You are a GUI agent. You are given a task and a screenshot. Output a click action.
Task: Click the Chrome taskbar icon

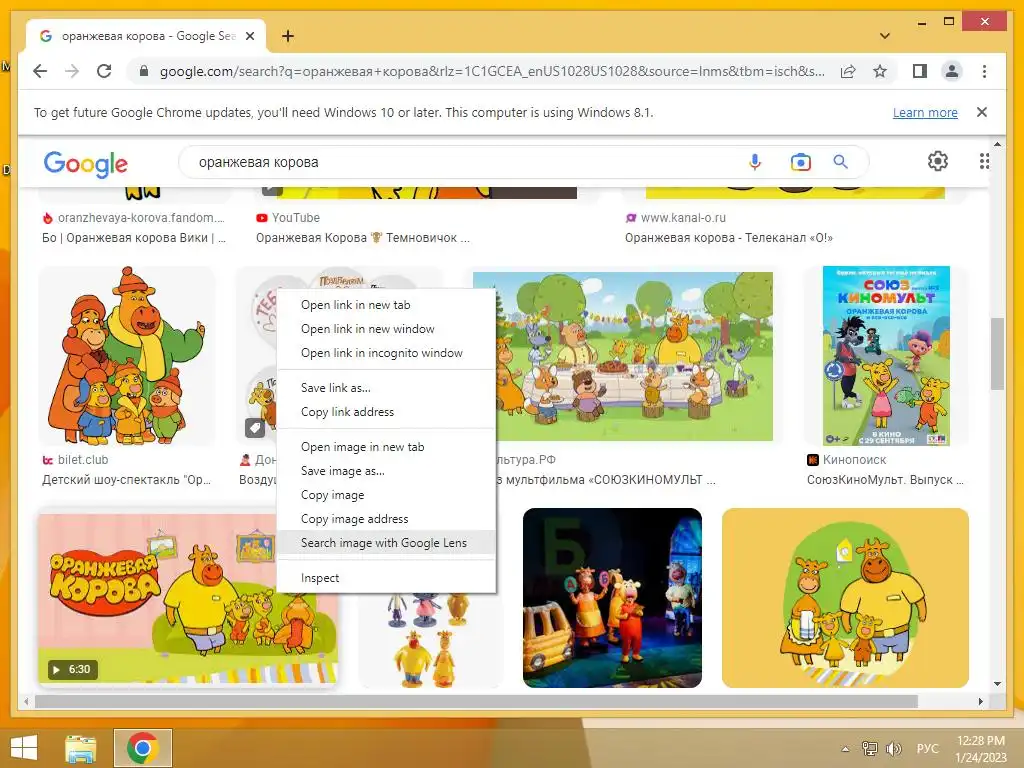pyautogui.click(x=143, y=748)
